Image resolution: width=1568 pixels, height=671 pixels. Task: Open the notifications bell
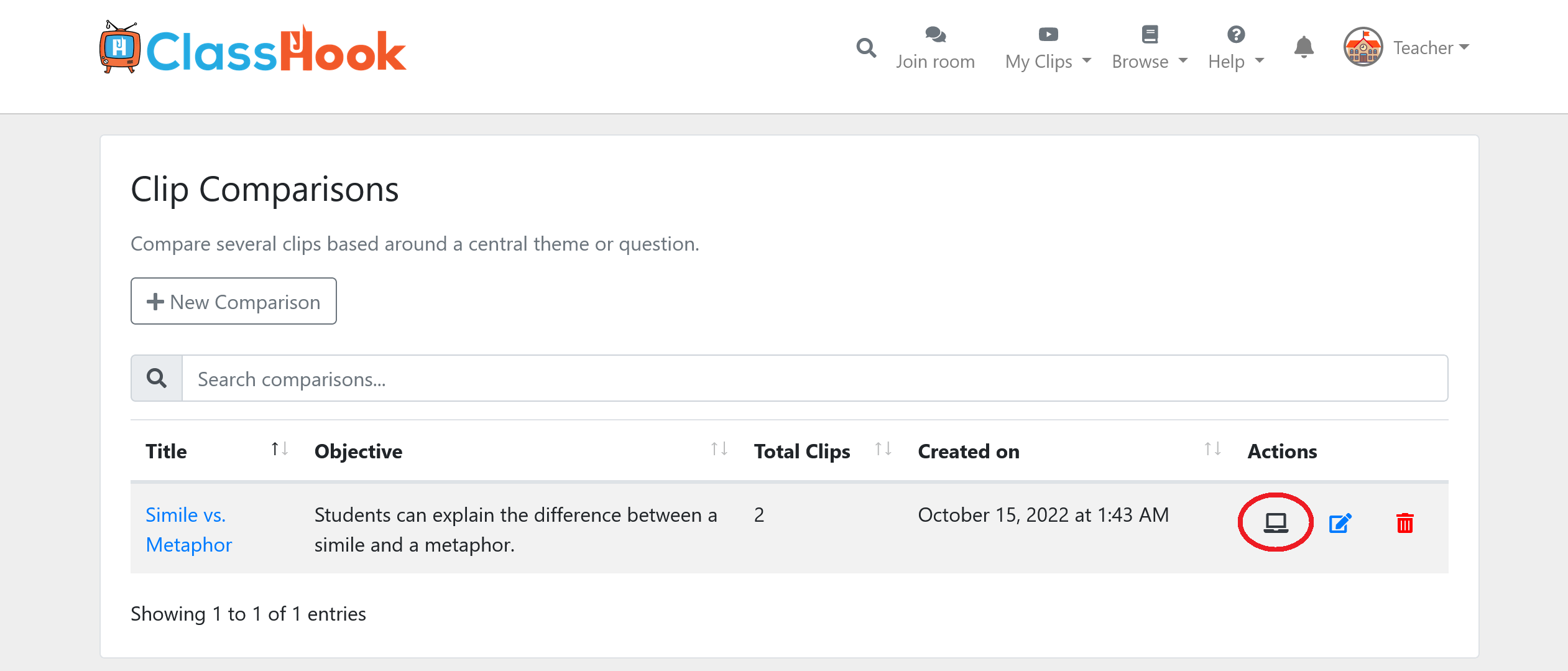tap(1304, 47)
